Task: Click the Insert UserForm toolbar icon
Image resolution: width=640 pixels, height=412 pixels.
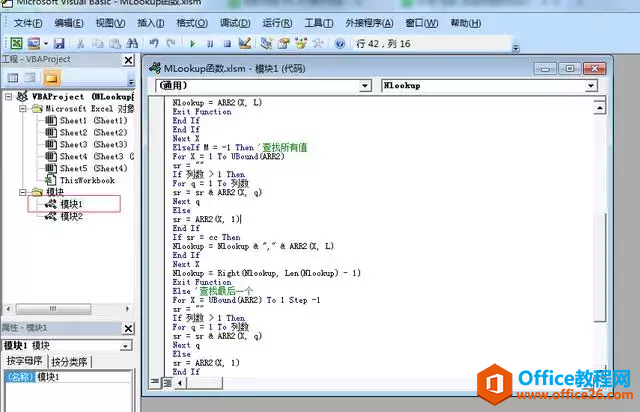Action: [33, 43]
